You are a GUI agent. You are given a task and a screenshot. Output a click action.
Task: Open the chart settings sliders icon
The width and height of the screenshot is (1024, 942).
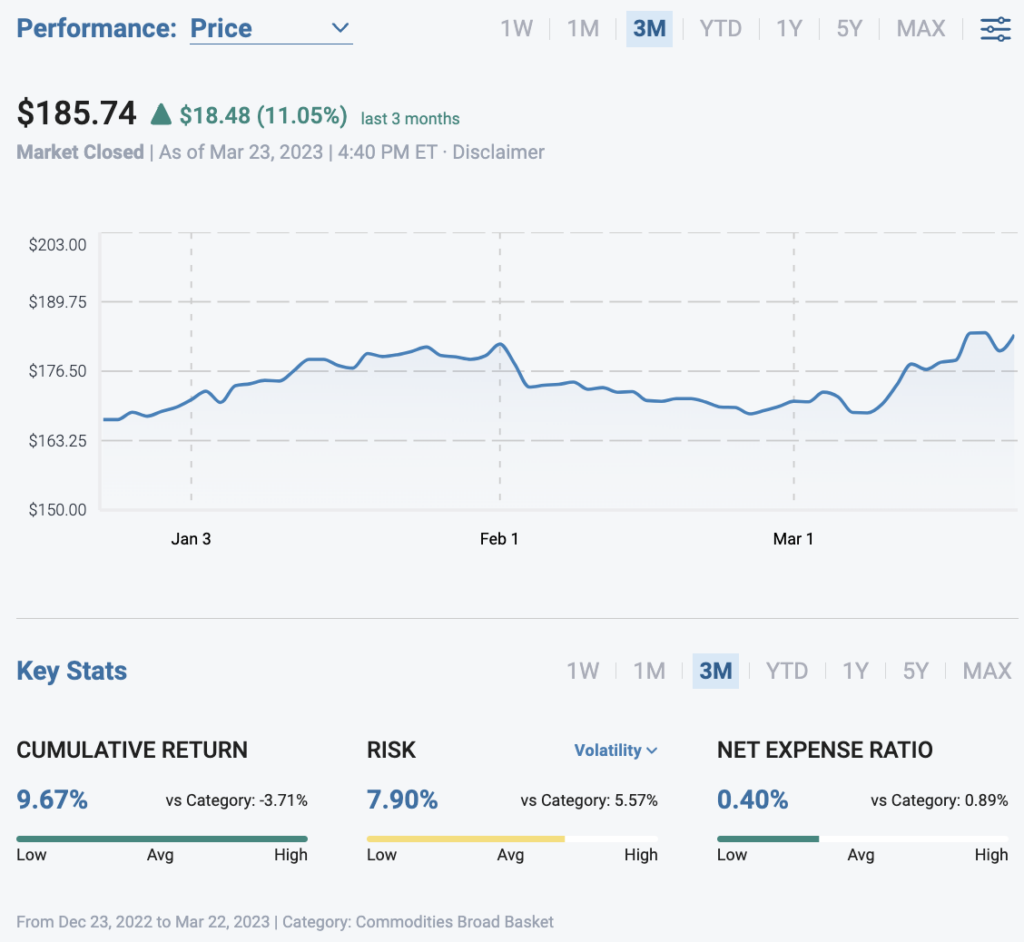click(995, 29)
